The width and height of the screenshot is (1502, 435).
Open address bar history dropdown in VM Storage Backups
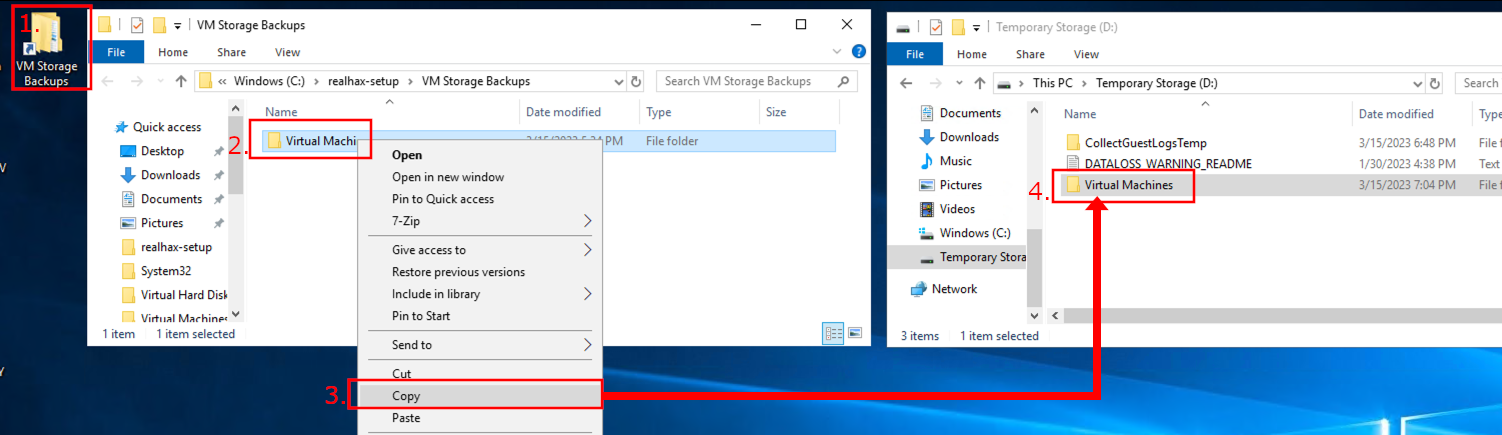(x=617, y=81)
